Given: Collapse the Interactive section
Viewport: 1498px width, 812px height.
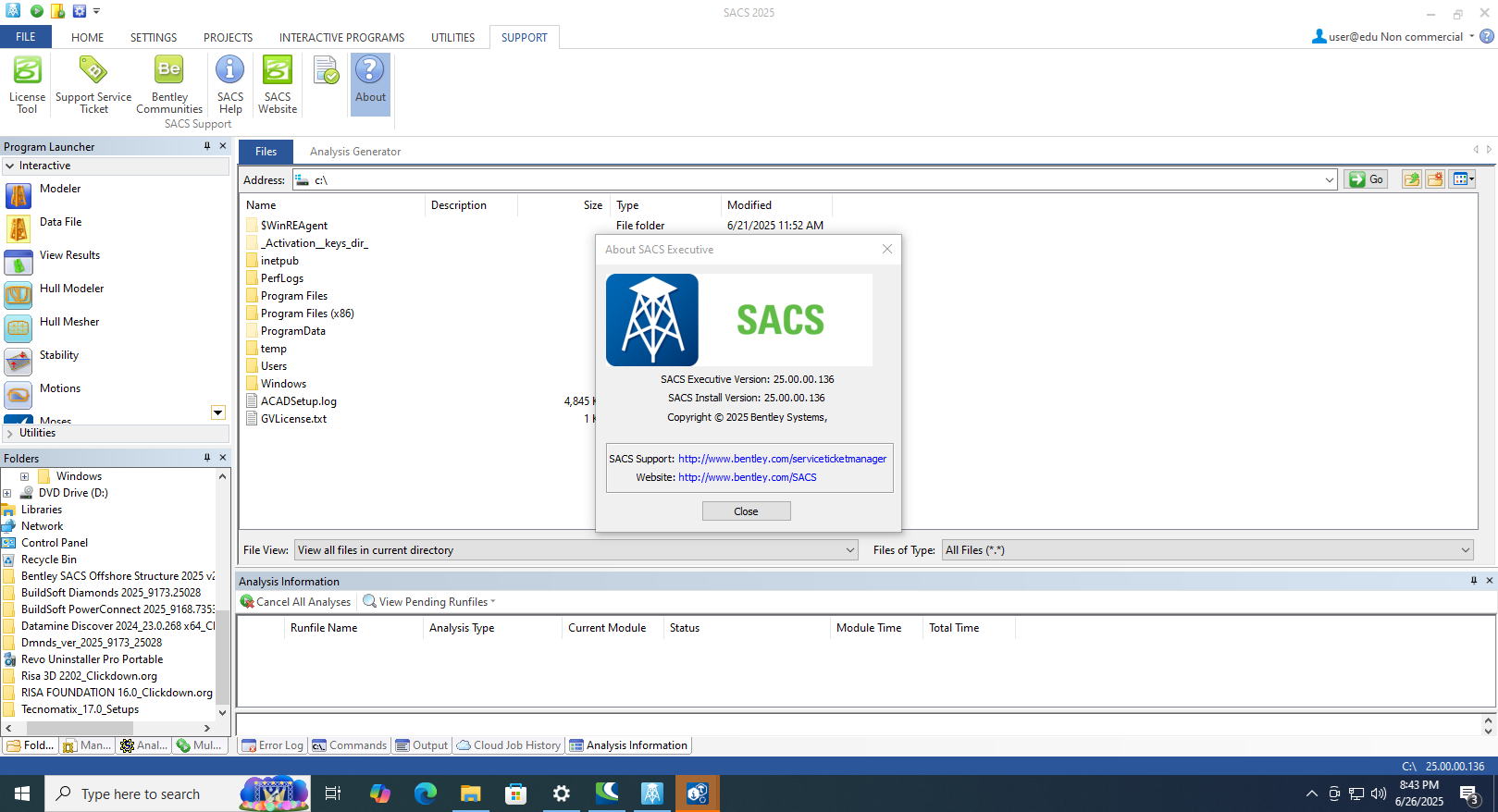Looking at the screenshot, I should click(x=9, y=166).
